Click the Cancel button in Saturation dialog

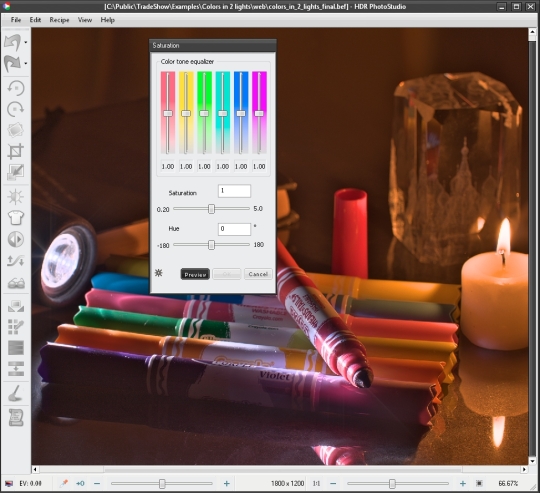(x=258, y=274)
